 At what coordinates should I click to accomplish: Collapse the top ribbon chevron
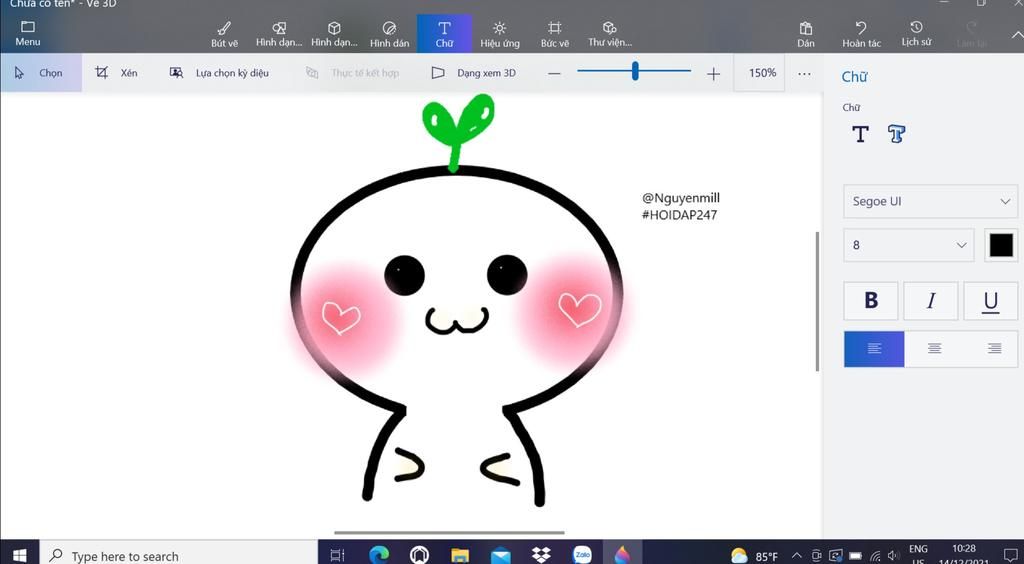(x=1016, y=35)
